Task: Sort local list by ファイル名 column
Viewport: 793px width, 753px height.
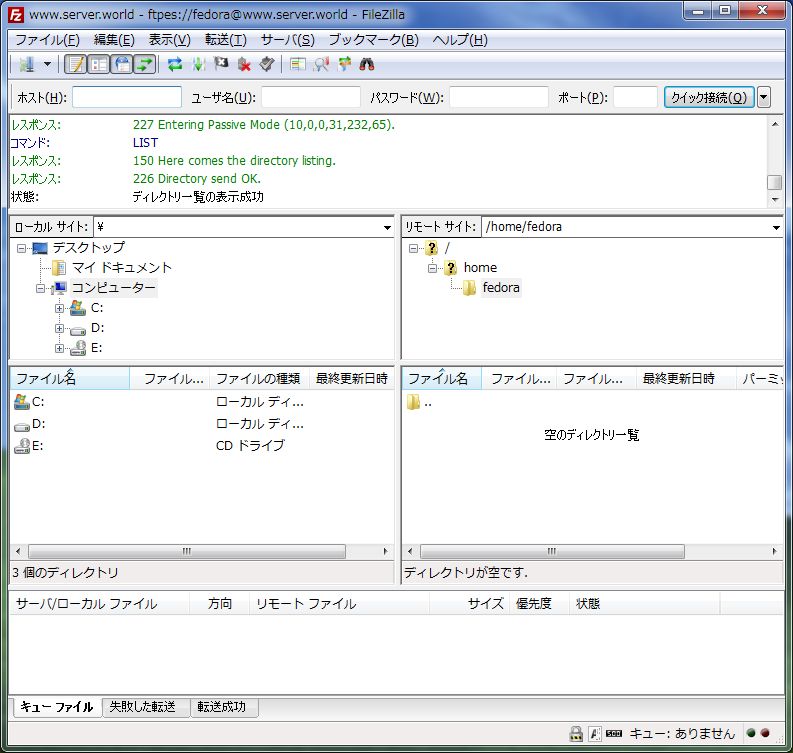Action: (x=70, y=378)
